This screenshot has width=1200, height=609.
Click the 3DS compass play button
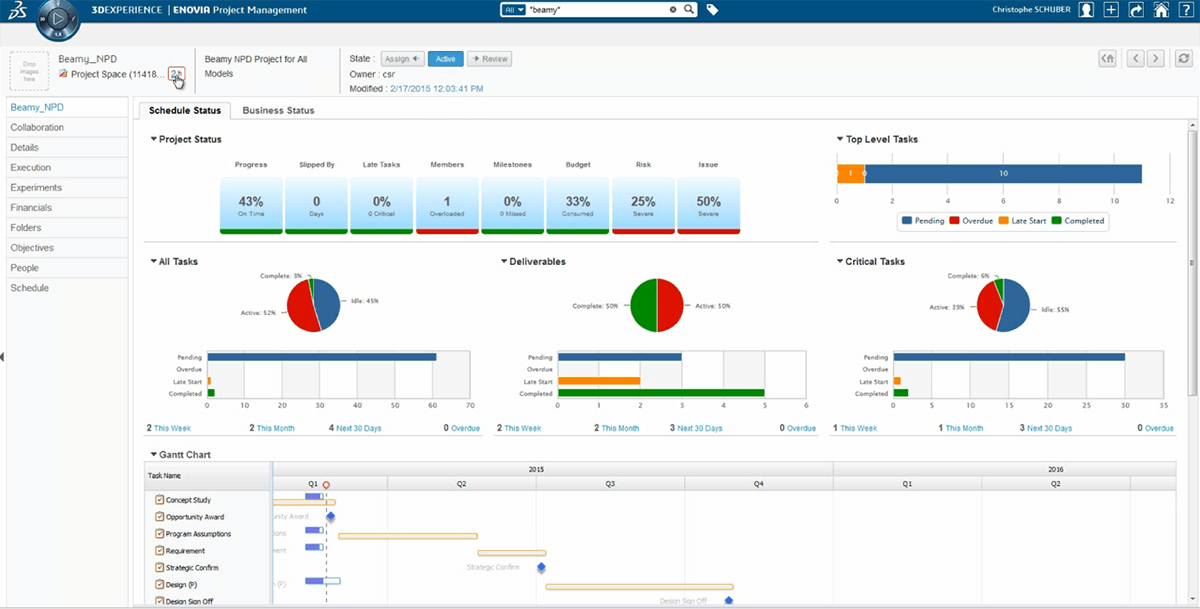[57, 21]
